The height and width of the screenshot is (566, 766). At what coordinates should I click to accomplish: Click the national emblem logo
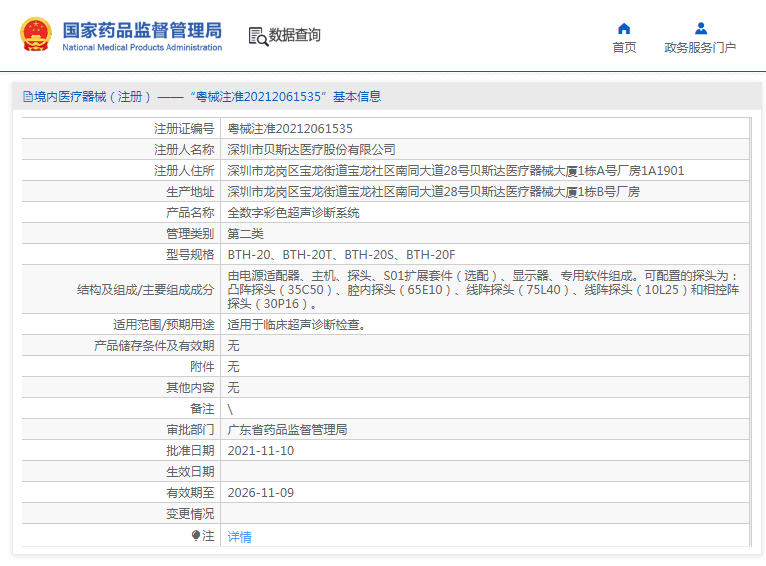(x=36, y=35)
